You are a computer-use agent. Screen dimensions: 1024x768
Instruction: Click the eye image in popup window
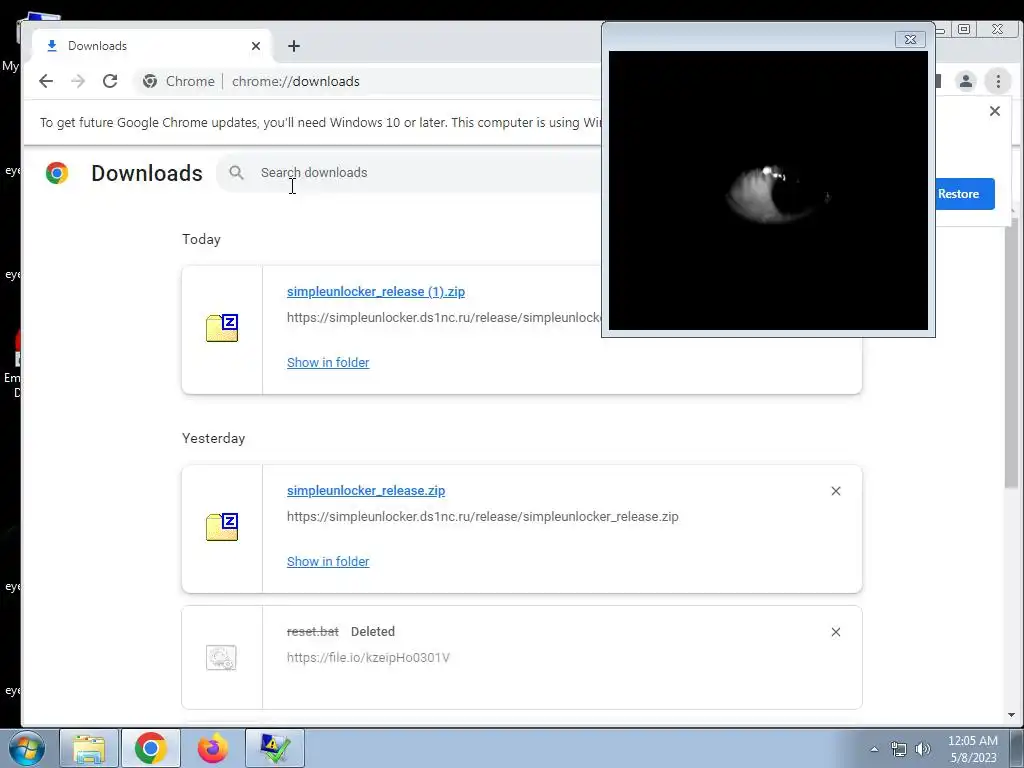click(768, 191)
